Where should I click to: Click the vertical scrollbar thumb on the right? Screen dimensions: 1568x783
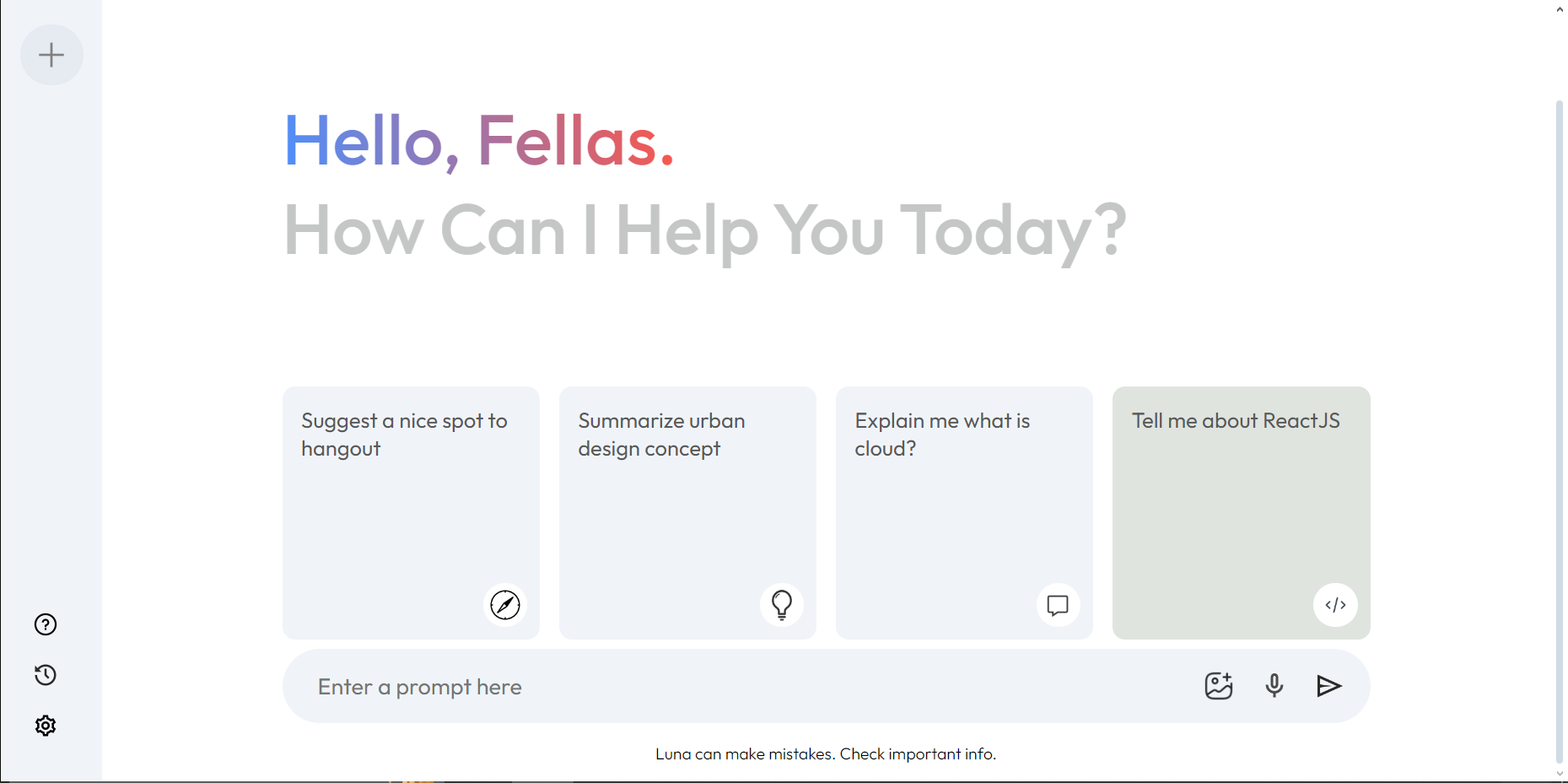(x=1560, y=430)
